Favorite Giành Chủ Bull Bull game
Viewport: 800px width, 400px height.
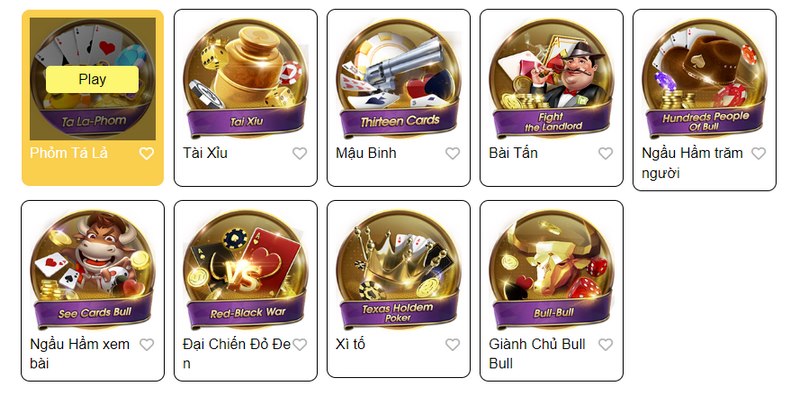click(x=606, y=344)
